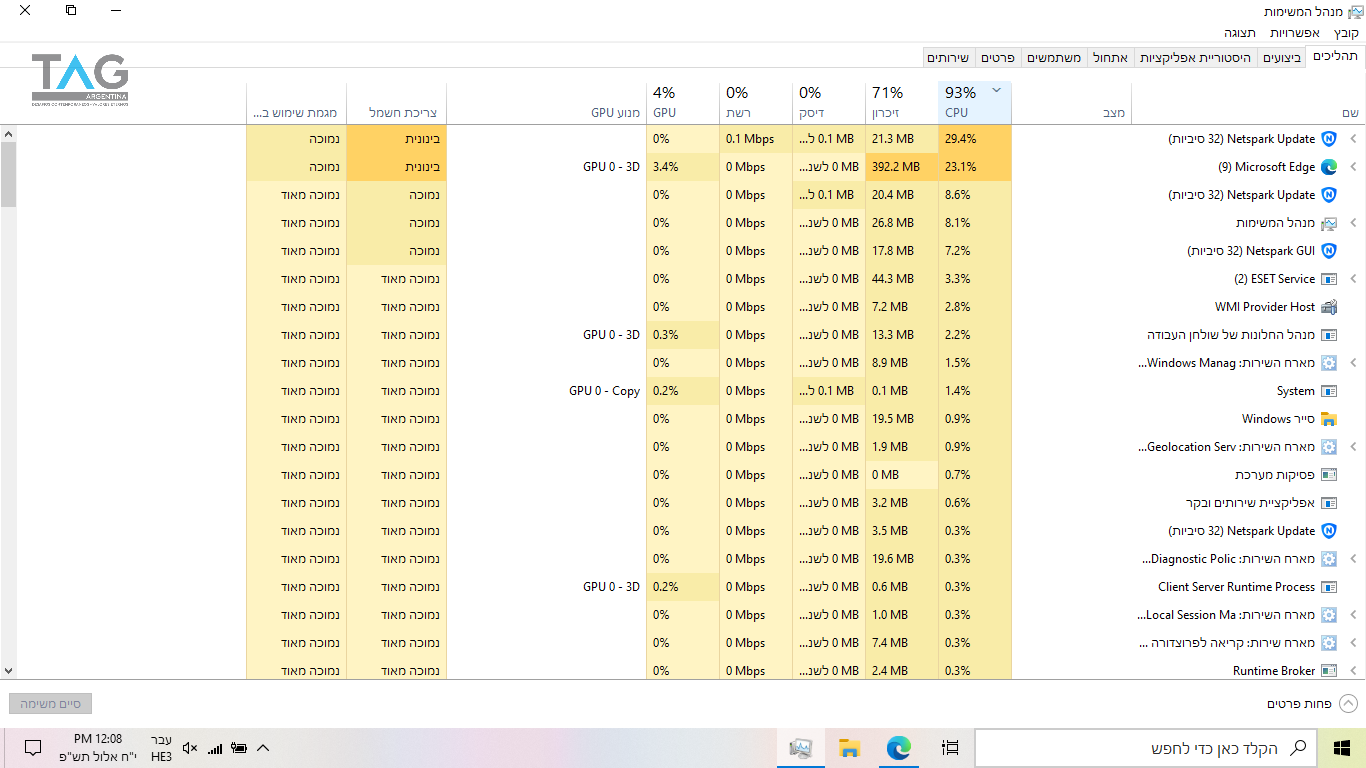1366x768 pixels.
Task: Open Task View from the taskbar
Action: tap(950, 747)
